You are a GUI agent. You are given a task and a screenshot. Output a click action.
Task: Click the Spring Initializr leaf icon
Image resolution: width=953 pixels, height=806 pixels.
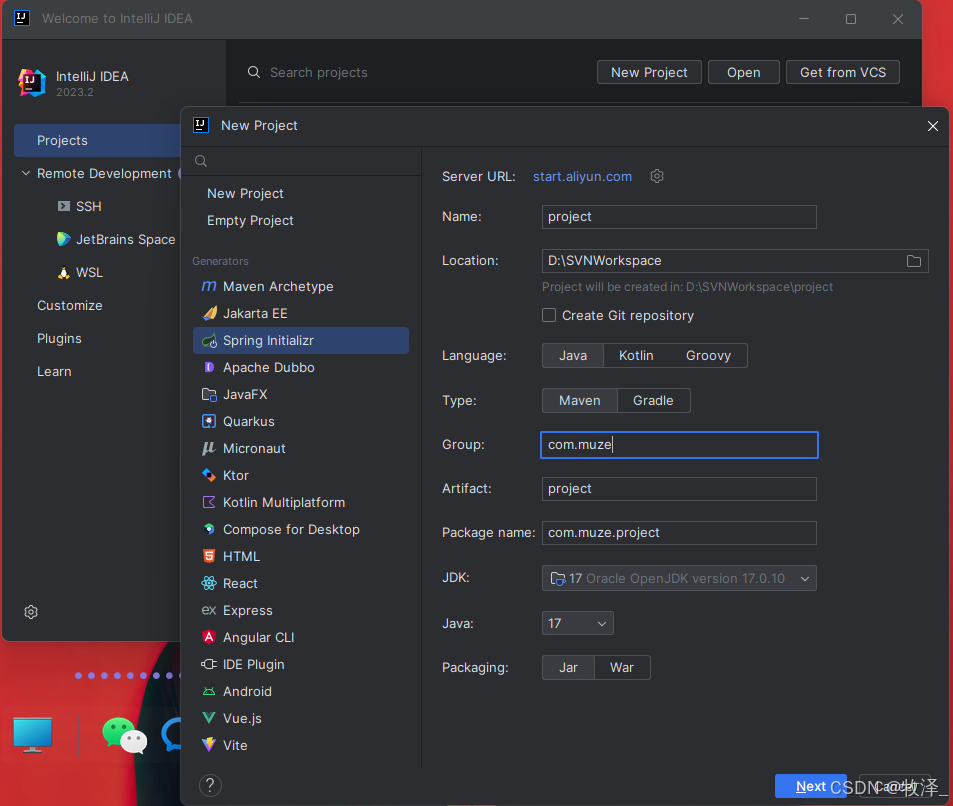[x=209, y=340]
